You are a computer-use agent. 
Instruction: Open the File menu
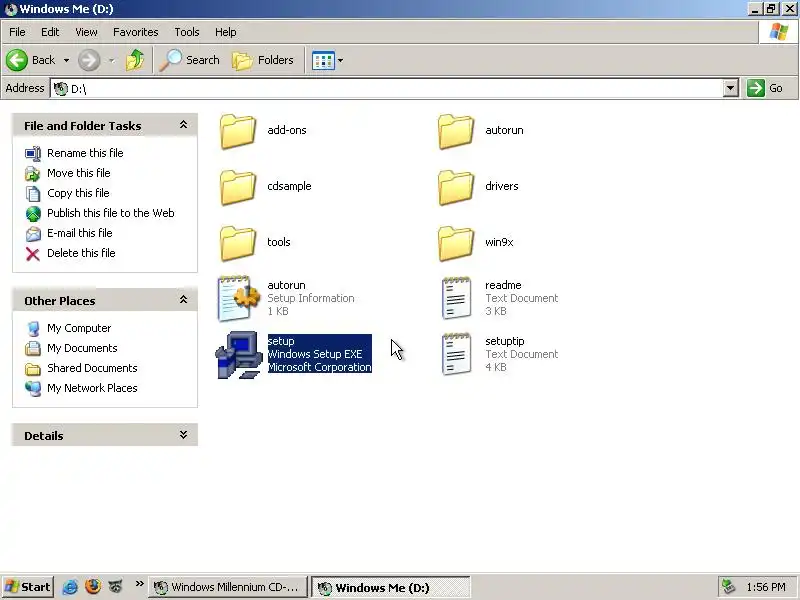(x=17, y=32)
